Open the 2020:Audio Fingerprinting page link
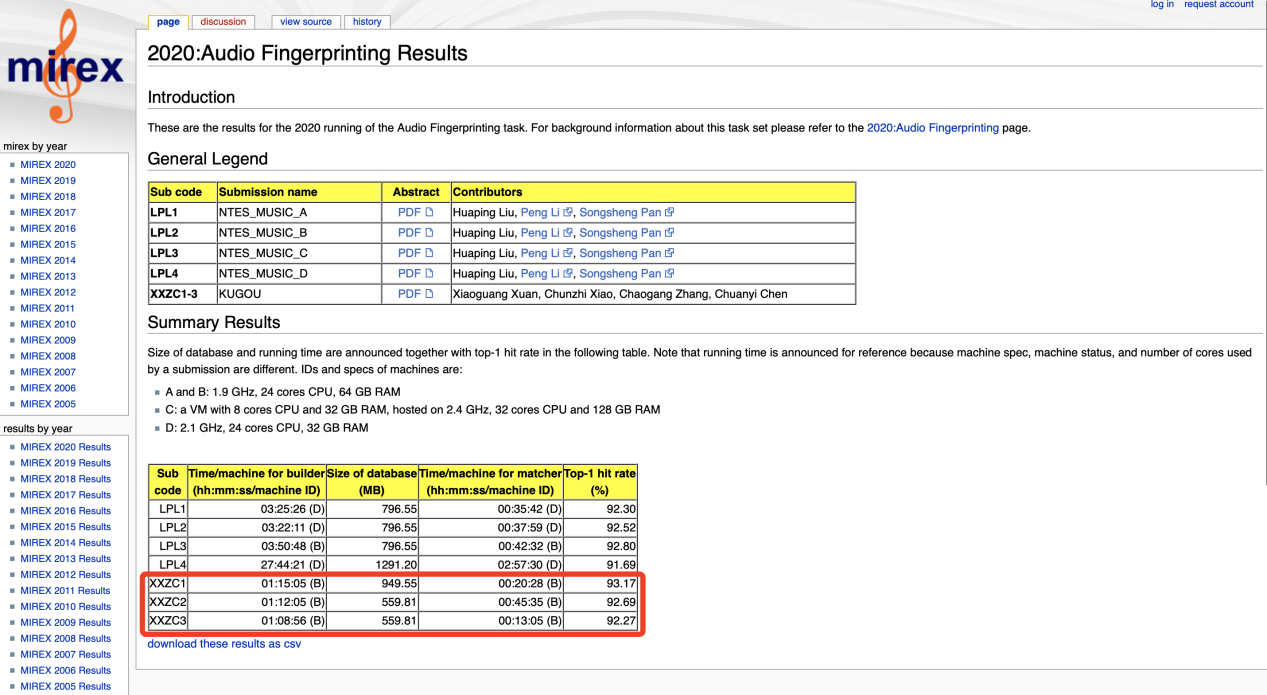Screen dimensions: 1267x695 coord(932,128)
